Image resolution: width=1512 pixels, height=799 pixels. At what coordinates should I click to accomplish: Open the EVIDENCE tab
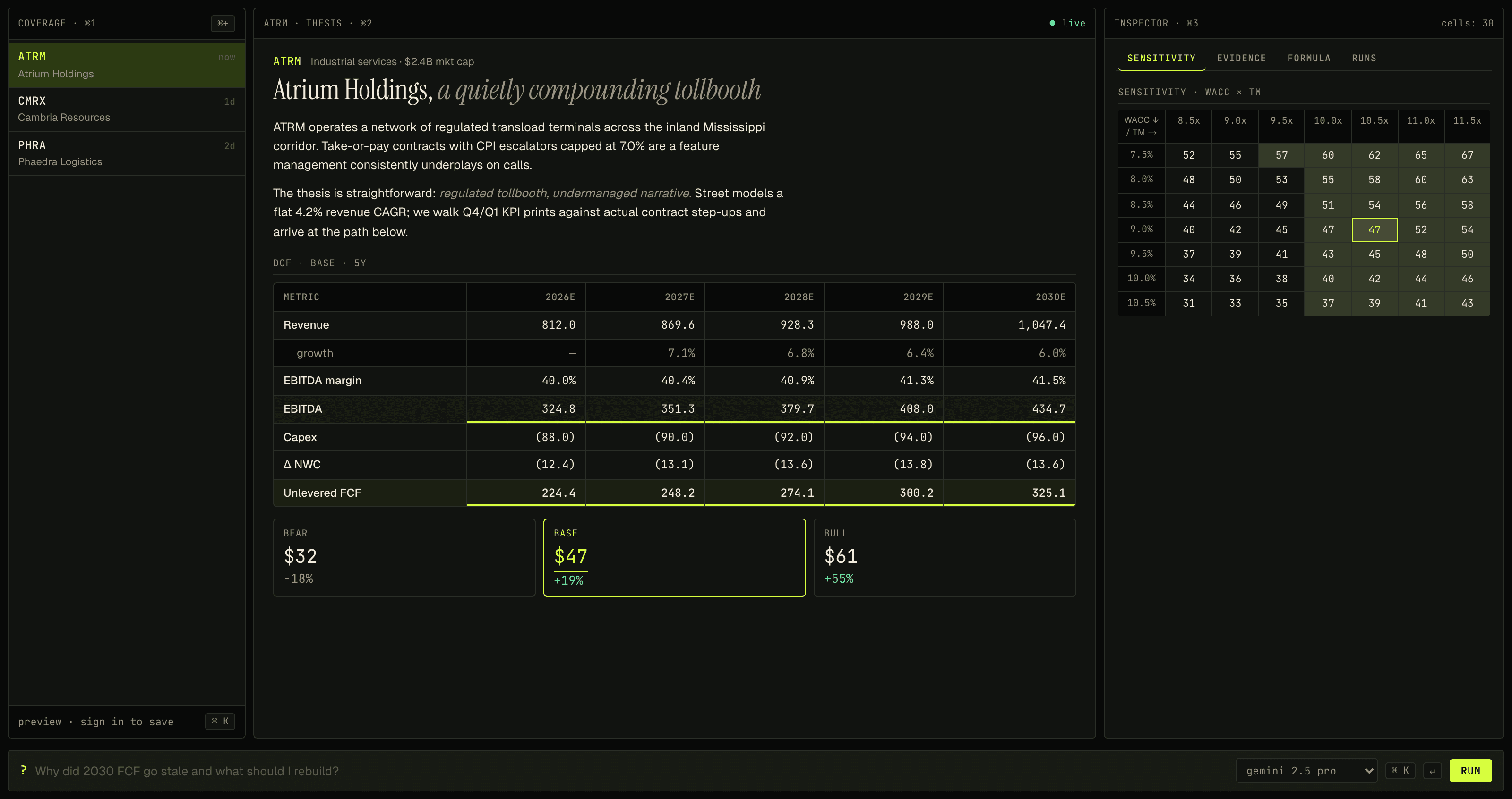click(1241, 58)
